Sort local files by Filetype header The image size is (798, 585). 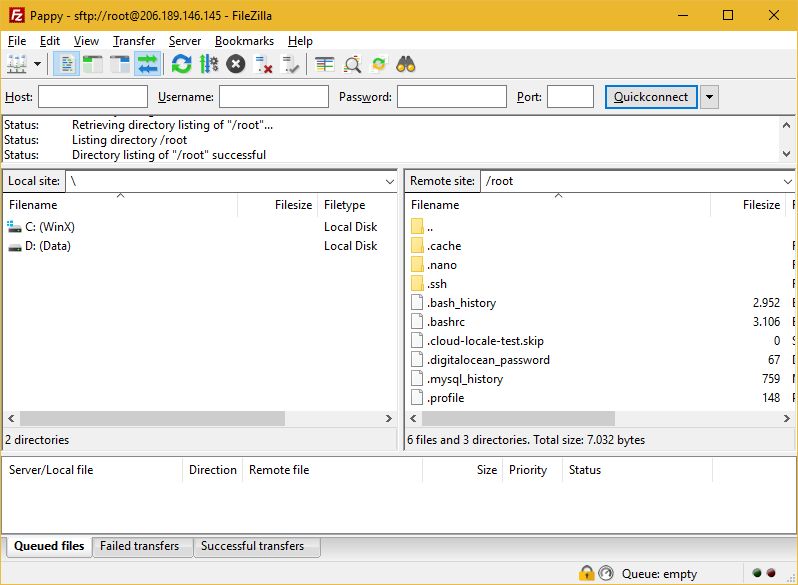coord(357,205)
